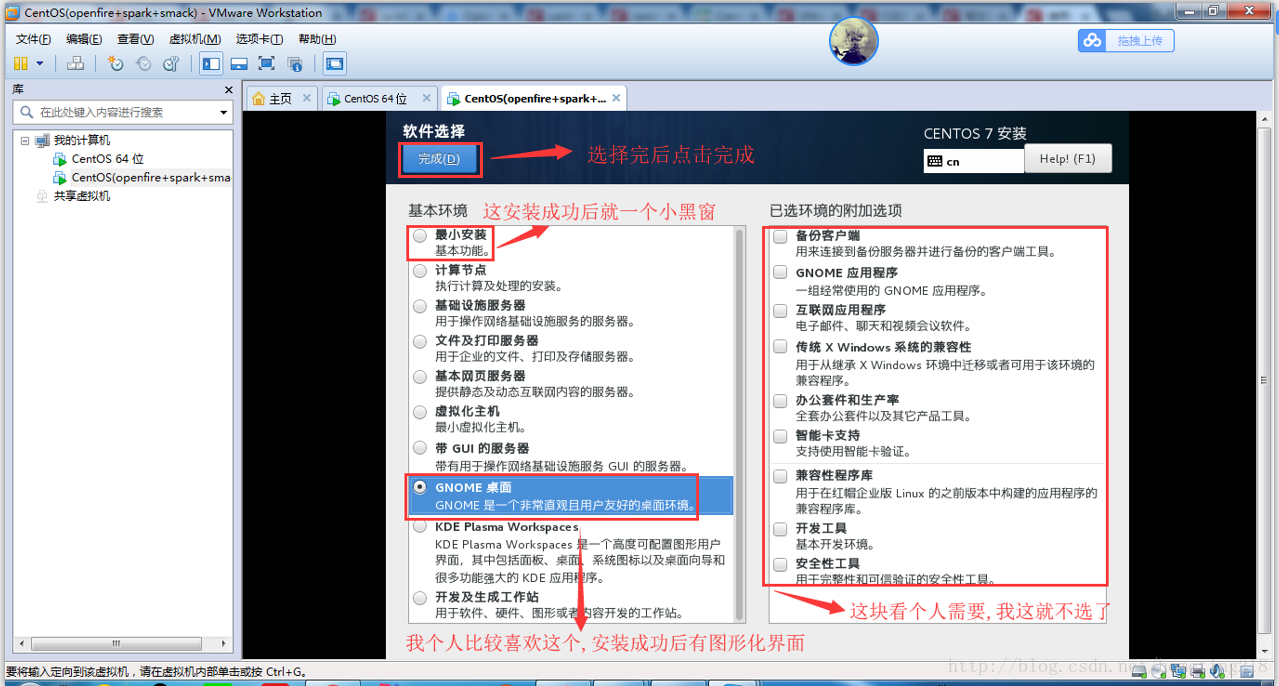The image size is (1279, 686).
Task: Select 最小安装 radio button
Action: tap(419, 236)
